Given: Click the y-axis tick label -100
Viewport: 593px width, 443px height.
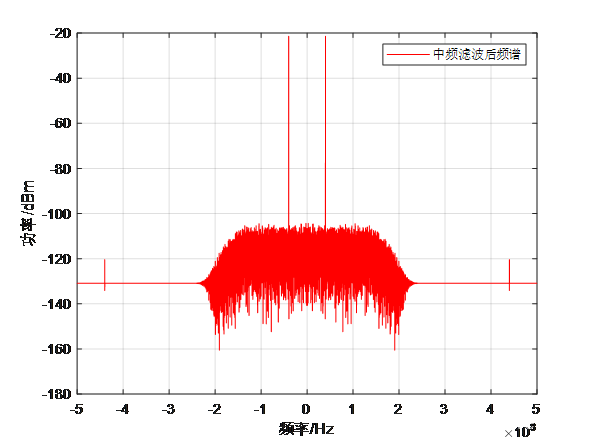Looking at the screenshot, I should click(x=57, y=214).
